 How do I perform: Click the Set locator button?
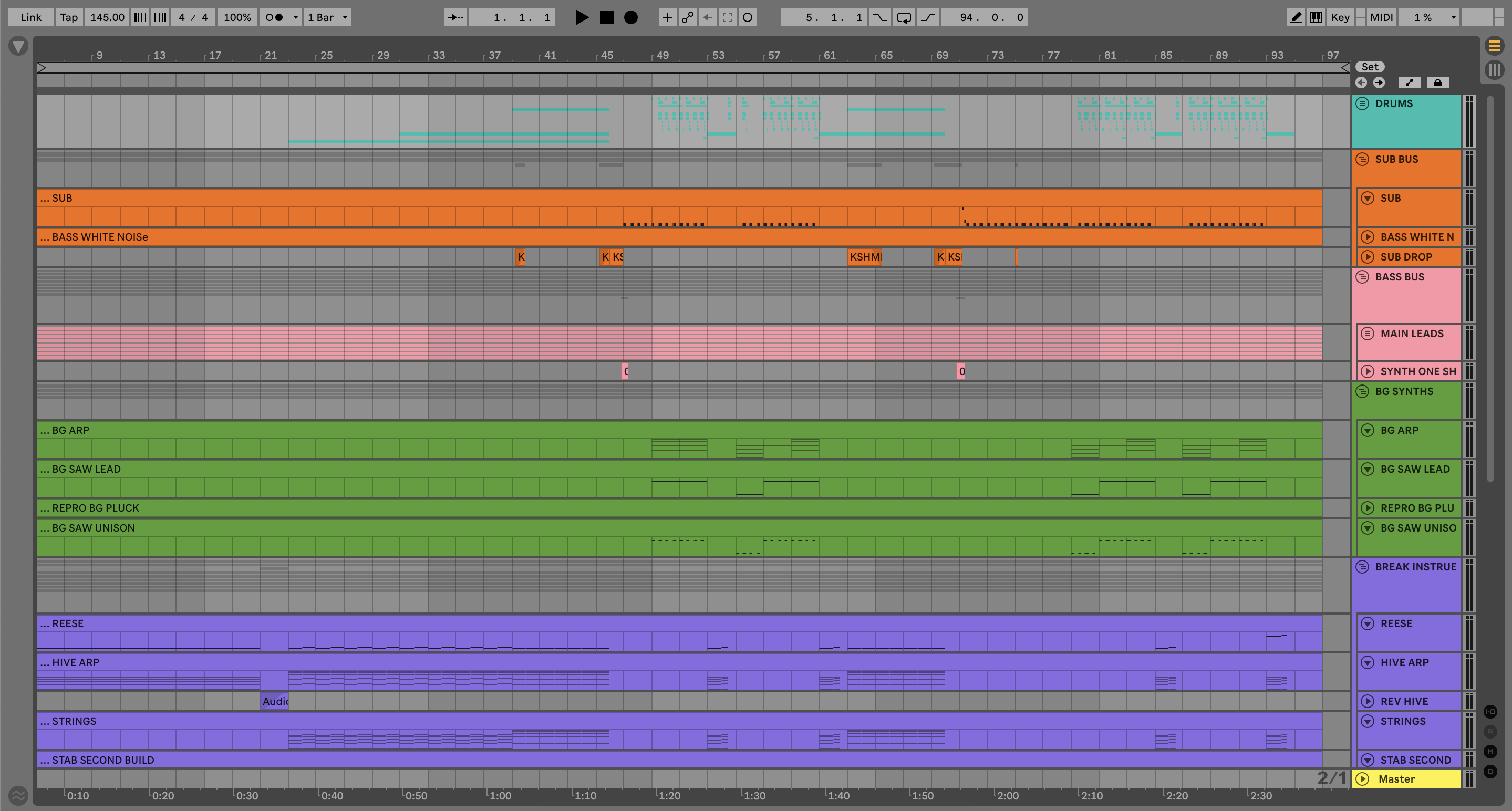pyautogui.click(x=1370, y=67)
